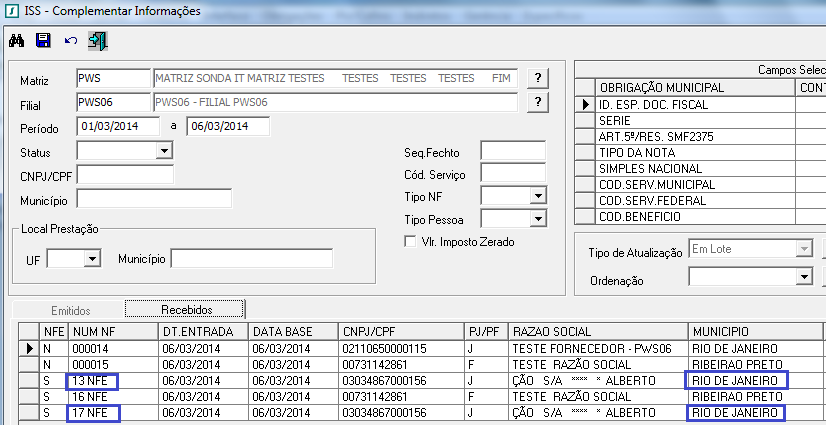Toggle the Vlr. Imposto Zerado checkbox

(409, 241)
